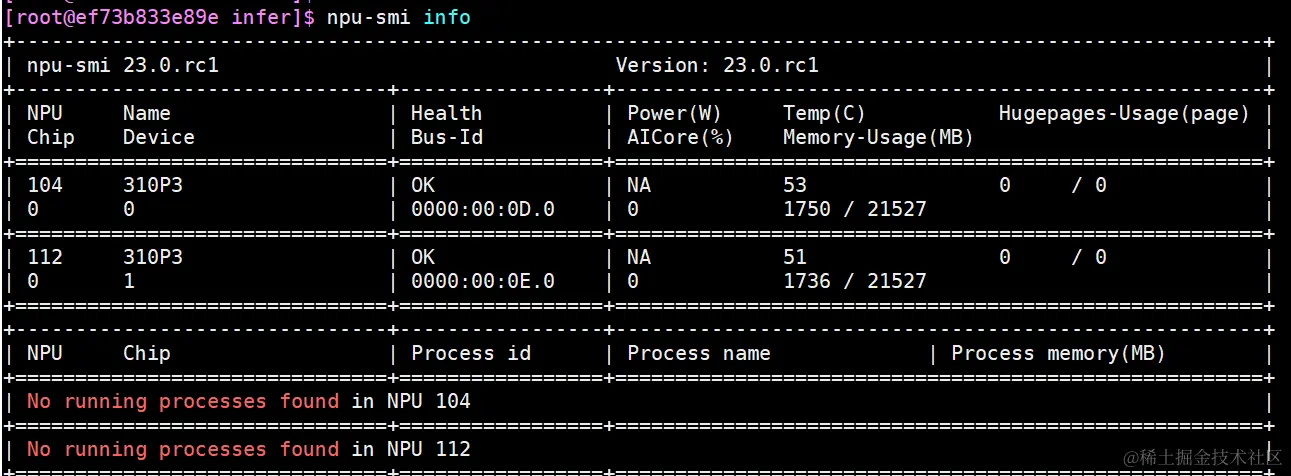Click the temperature value 51
Viewport: 1291px width, 476px height.
[x=795, y=257]
